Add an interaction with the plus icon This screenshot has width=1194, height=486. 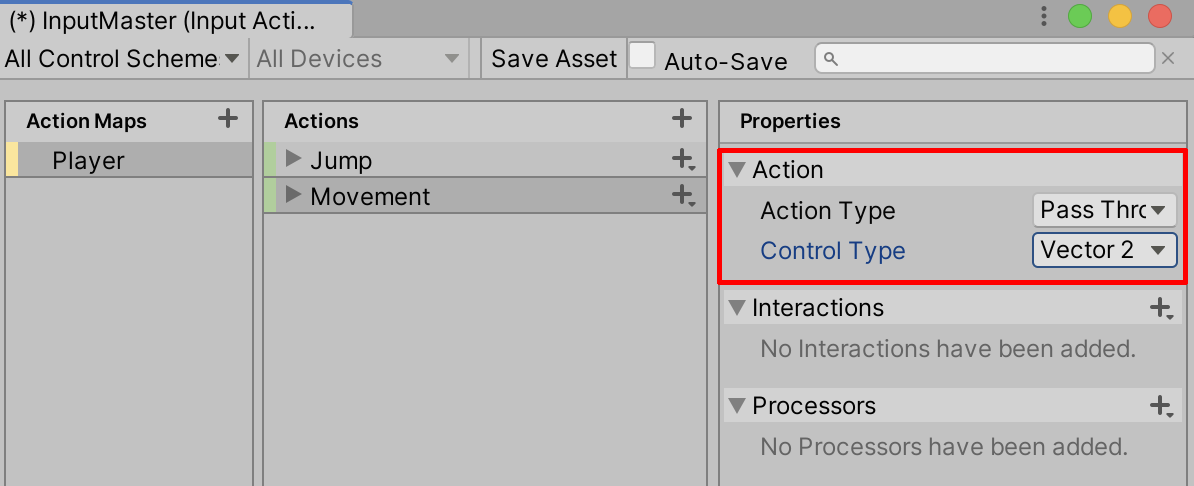pos(1160,308)
